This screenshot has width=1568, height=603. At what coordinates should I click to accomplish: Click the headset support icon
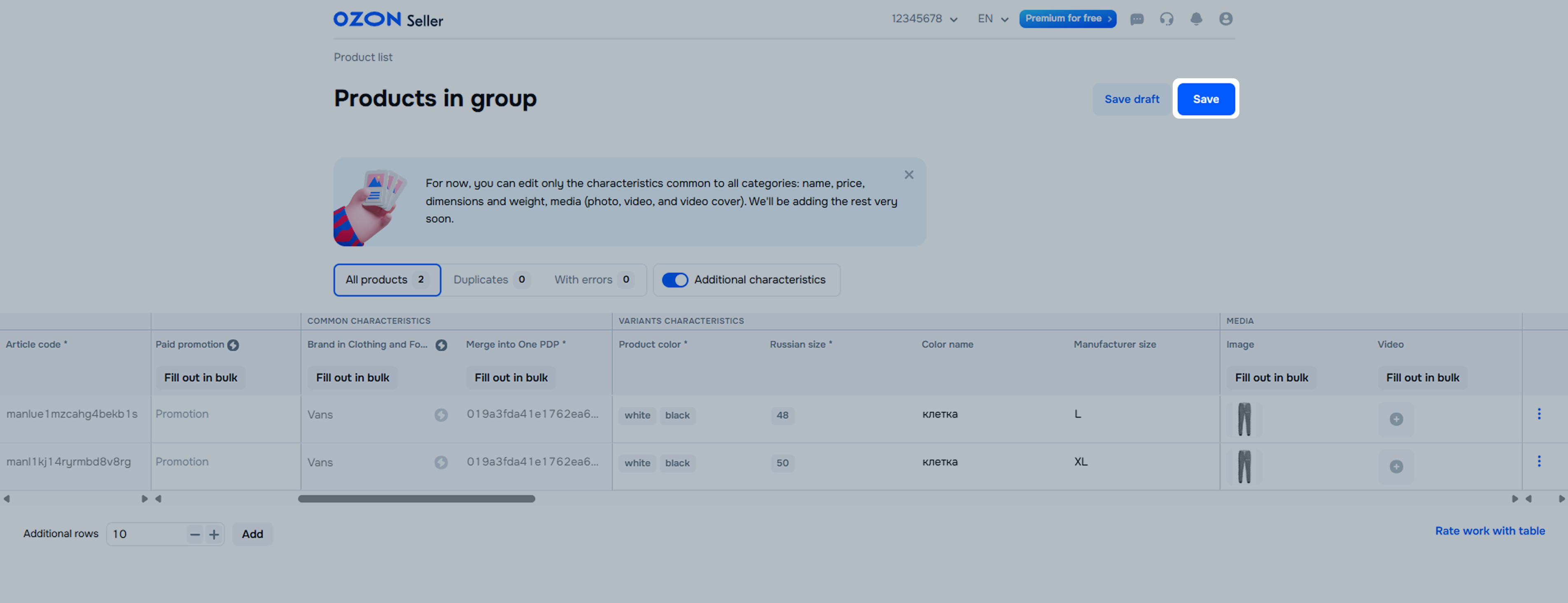[1166, 19]
